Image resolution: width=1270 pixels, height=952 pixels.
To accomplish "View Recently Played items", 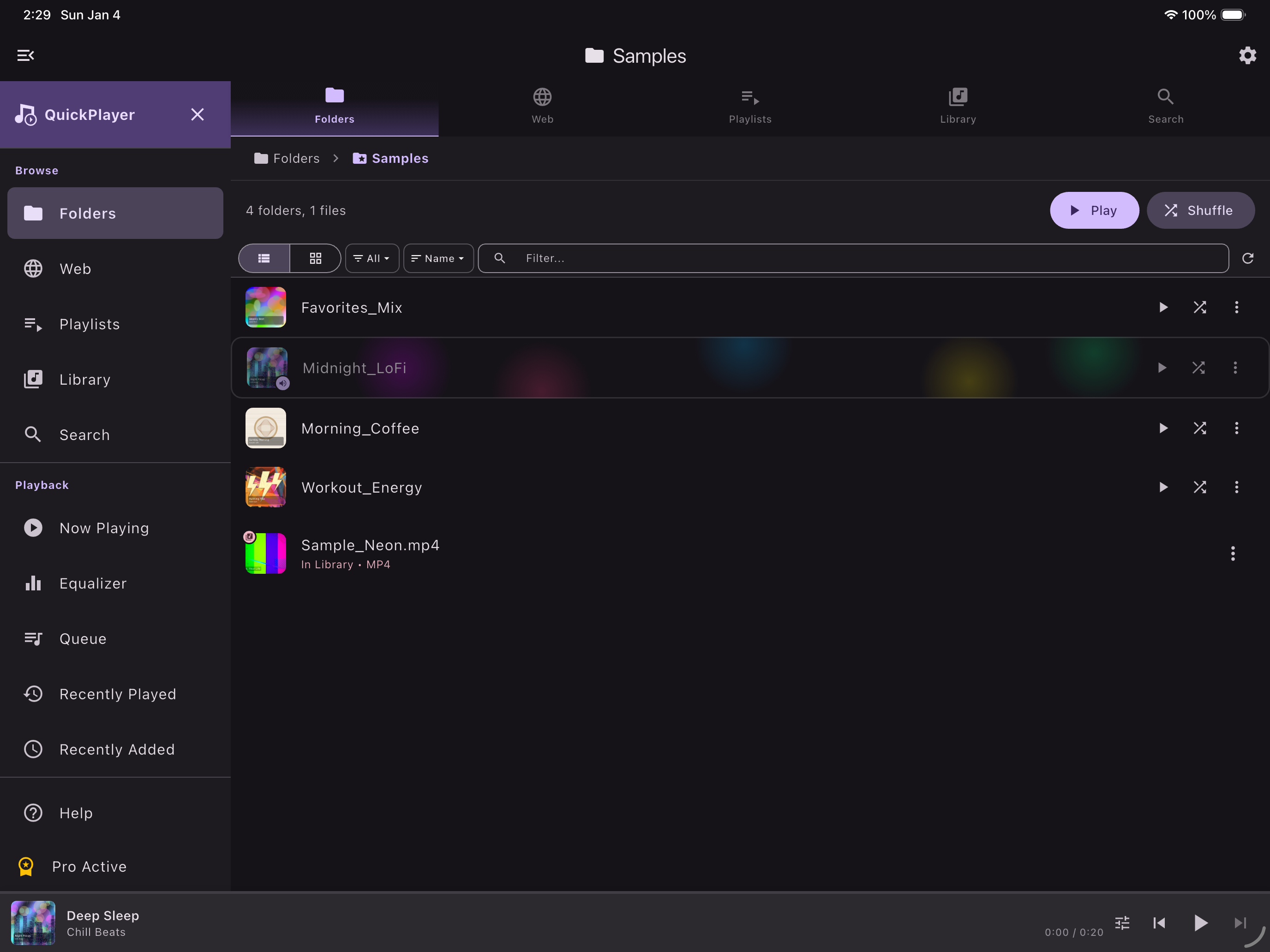I will 118,694.
